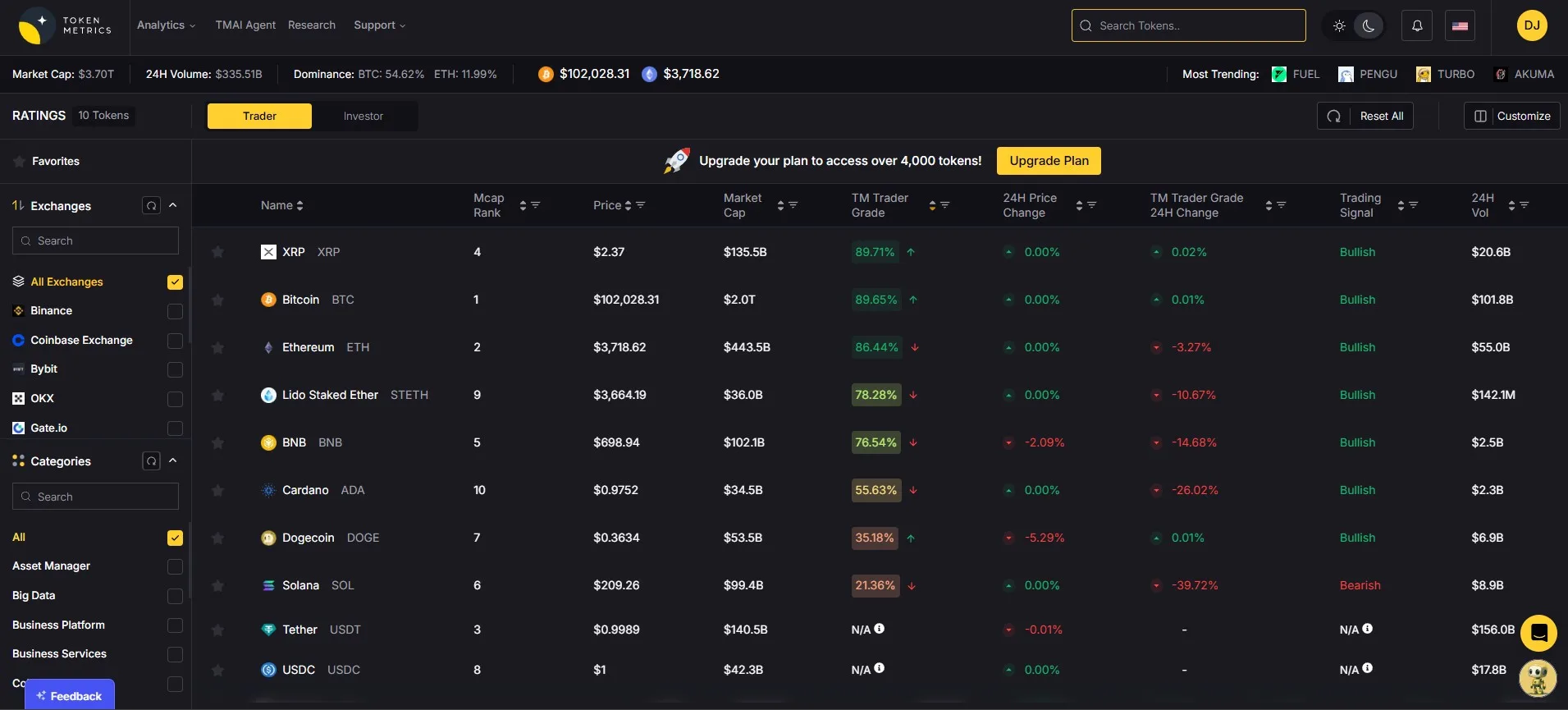
Task: Open the TMAI Agent menu item
Action: tap(245, 25)
